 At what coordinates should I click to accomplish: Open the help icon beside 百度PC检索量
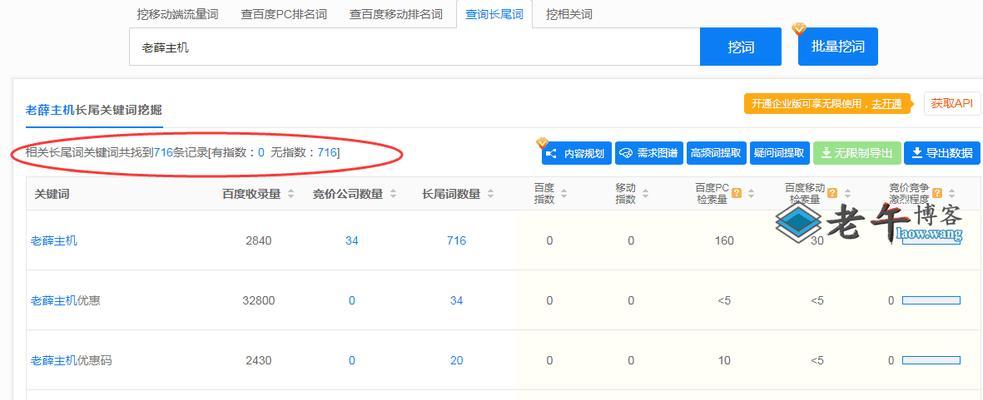coord(737,193)
